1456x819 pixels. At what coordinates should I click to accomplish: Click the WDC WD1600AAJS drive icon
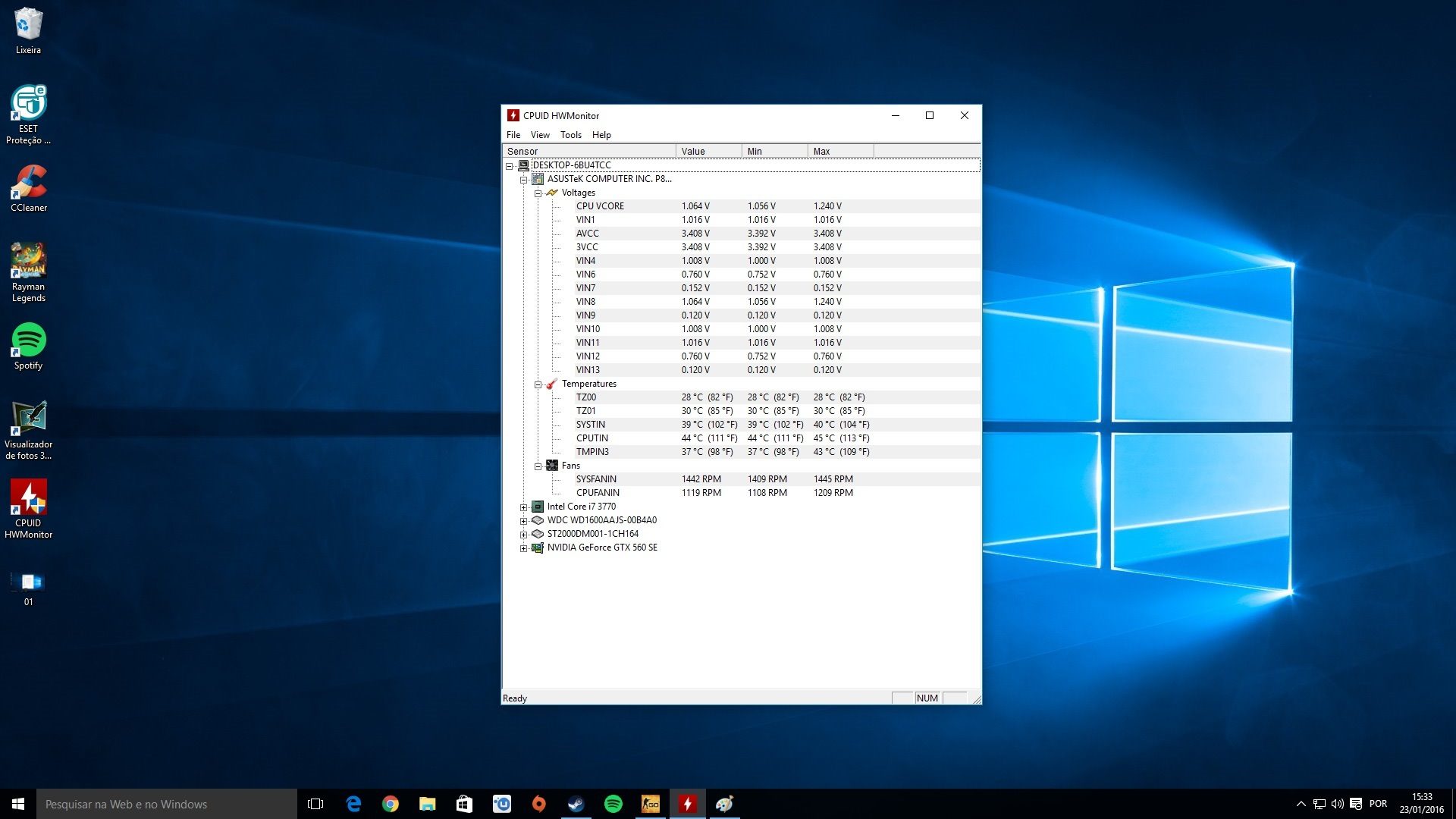click(538, 520)
